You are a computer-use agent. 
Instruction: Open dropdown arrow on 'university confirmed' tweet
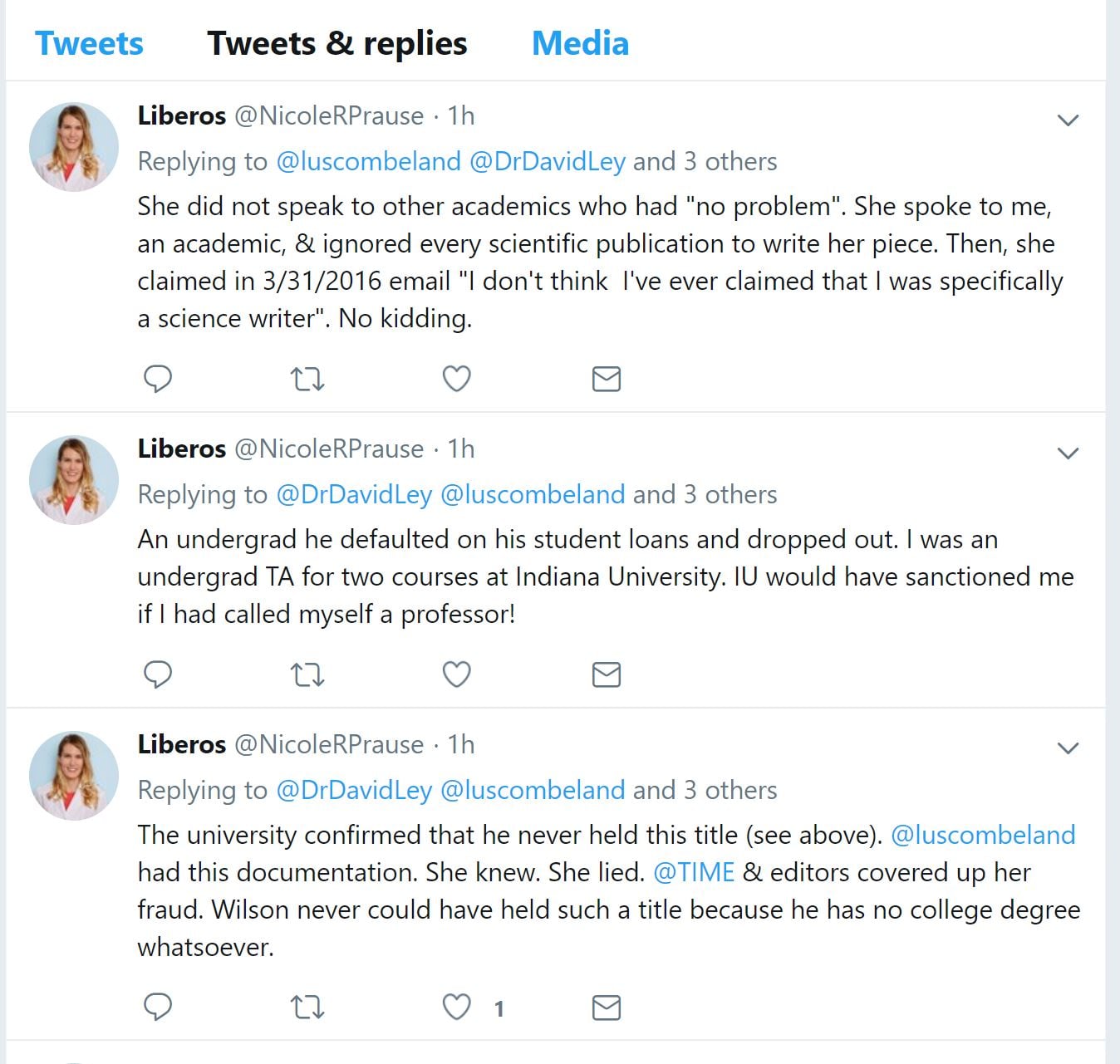click(x=1068, y=748)
